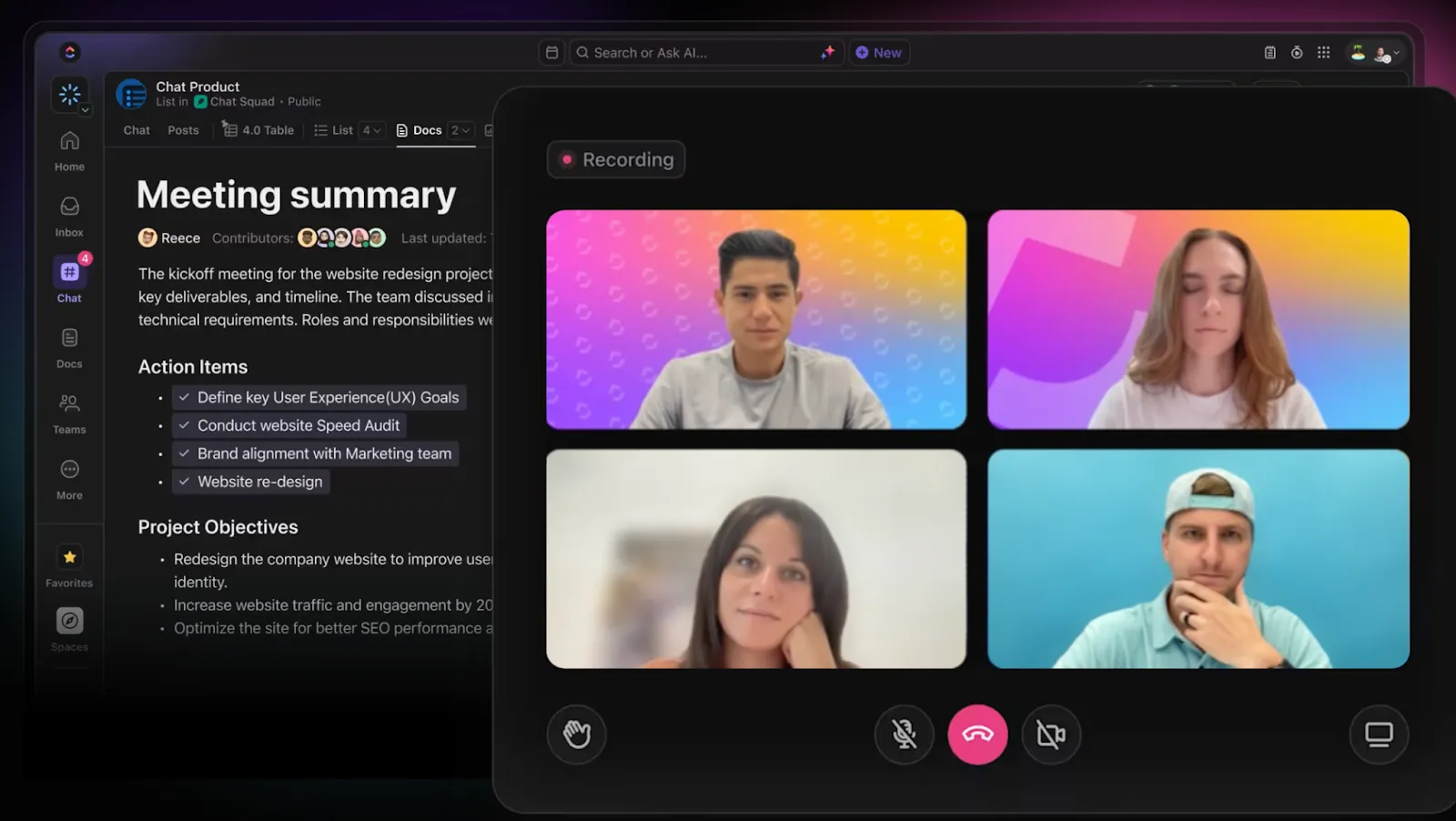Image resolution: width=1456 pixels, height=821 pixels.
Task: Toggle the microphone mute button
Action: point(905,735)
